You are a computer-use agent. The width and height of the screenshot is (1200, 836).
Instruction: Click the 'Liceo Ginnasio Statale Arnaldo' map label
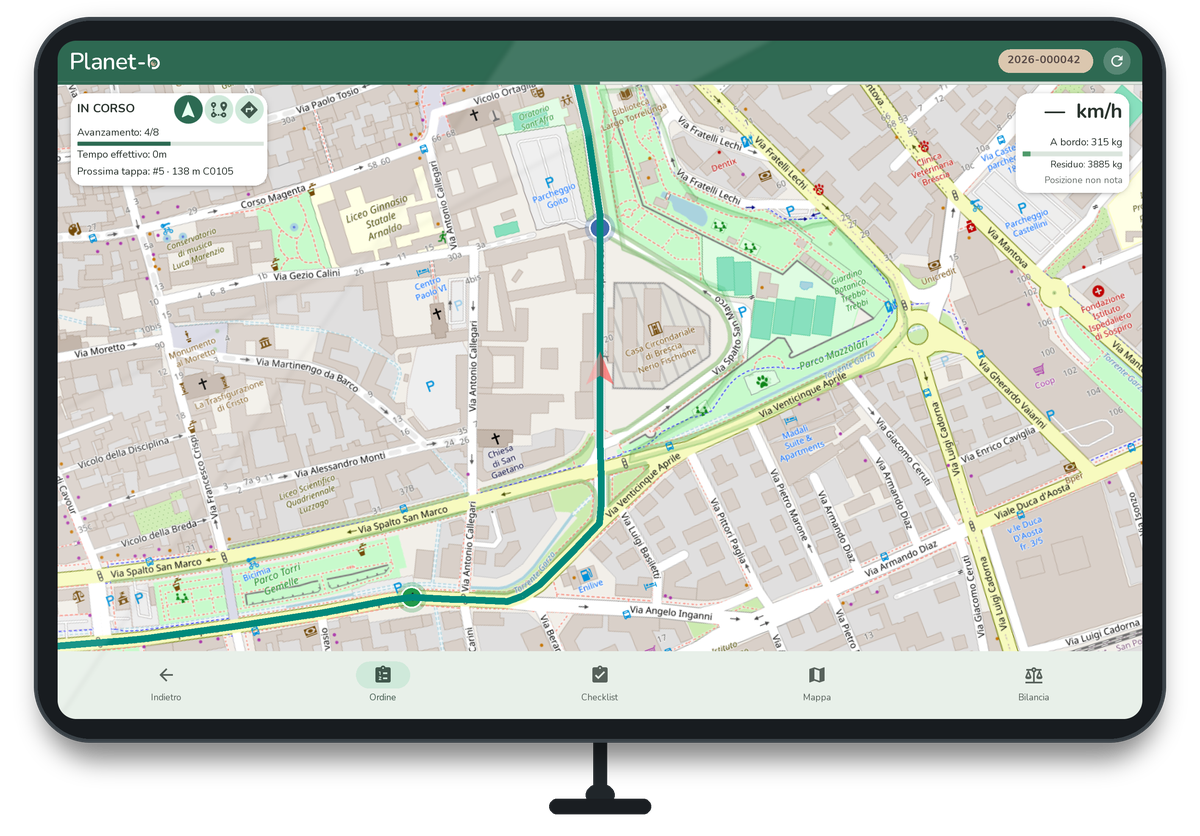[375, 219]
